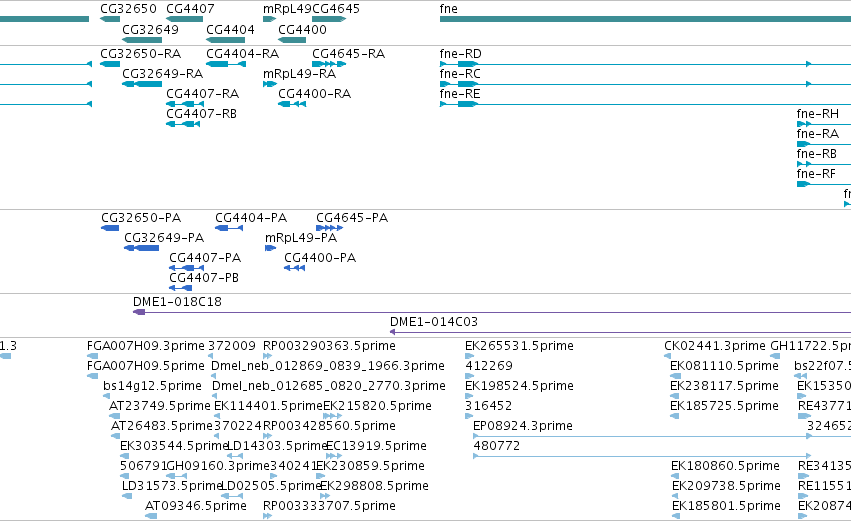Select EST CK02441.3prime
Viewport: 851px width, 521px height.
pyautogui.click(x=715, y=346)
